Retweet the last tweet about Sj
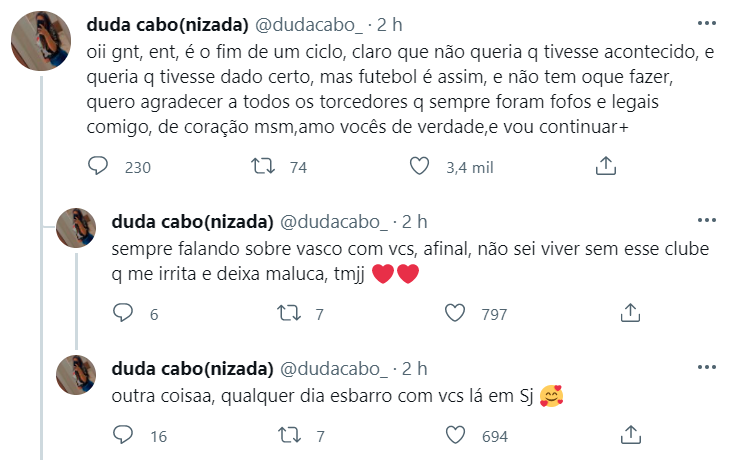 [288, 436]
